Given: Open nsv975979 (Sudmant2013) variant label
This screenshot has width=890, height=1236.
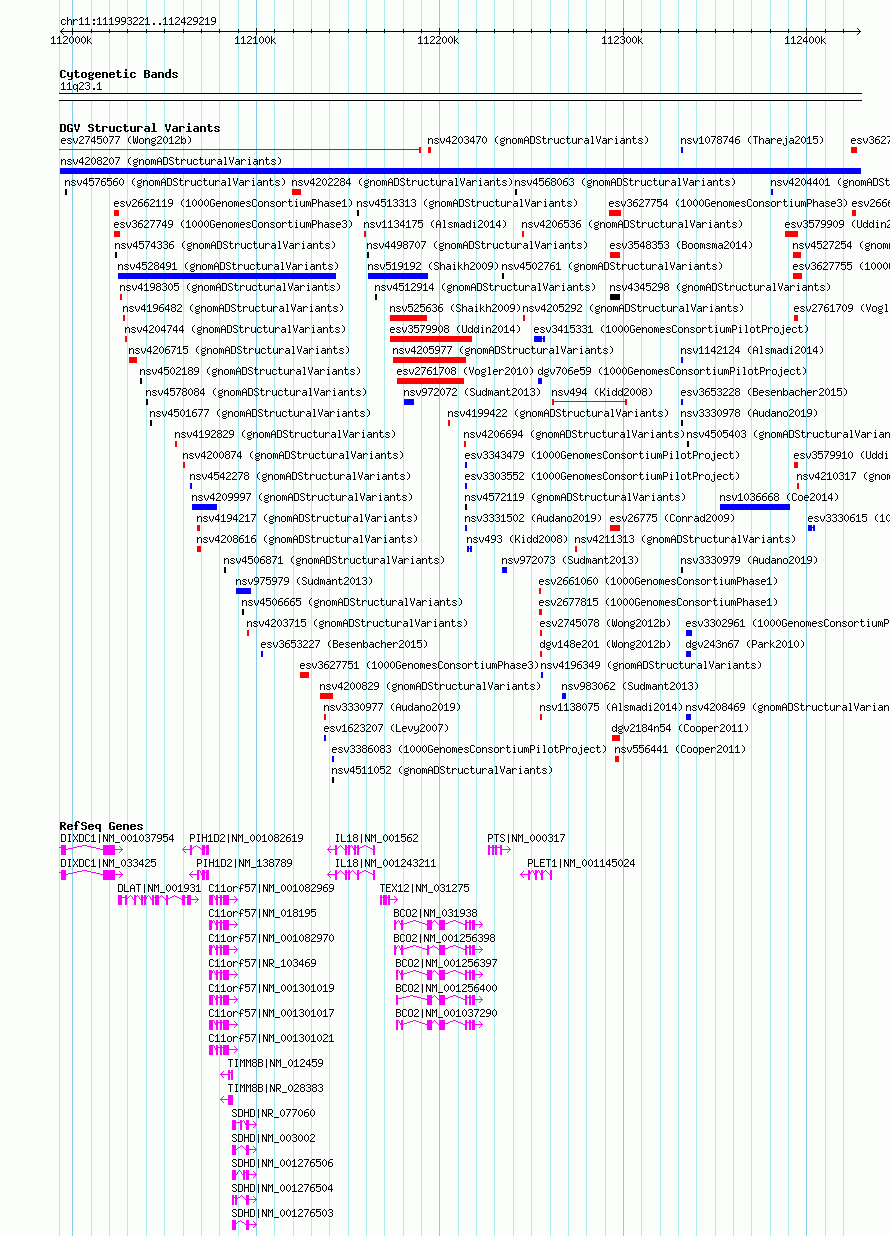Looking at the screenshot, I should [304, 581].
